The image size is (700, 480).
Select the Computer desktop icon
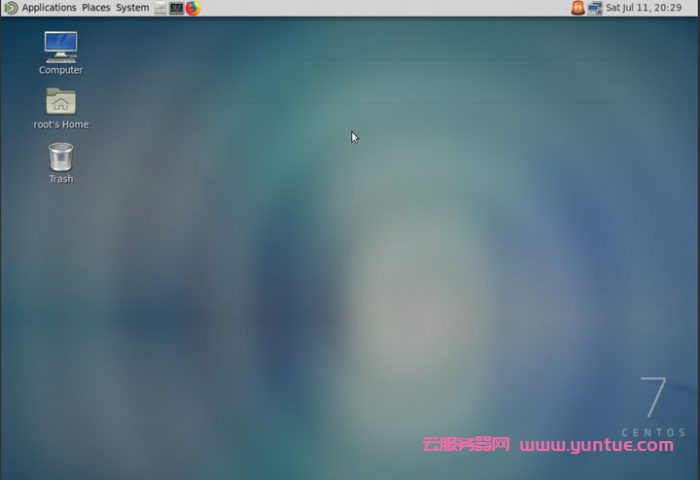click(x=61, y=46)
